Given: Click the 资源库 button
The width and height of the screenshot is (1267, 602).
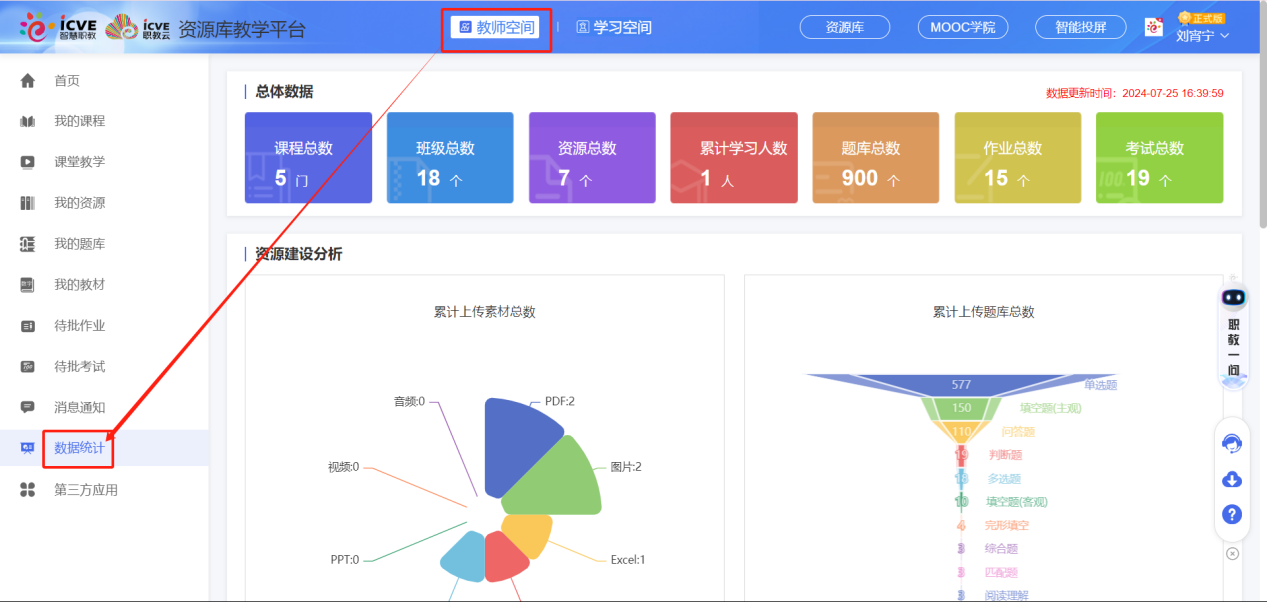Looking at the screenshot, I should 844,28.
